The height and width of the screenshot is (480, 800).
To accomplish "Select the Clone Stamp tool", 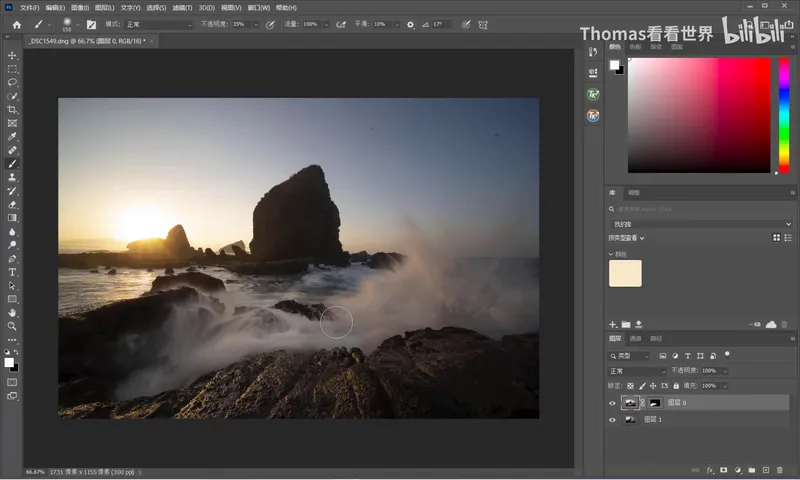I will [x=12, y=178].
